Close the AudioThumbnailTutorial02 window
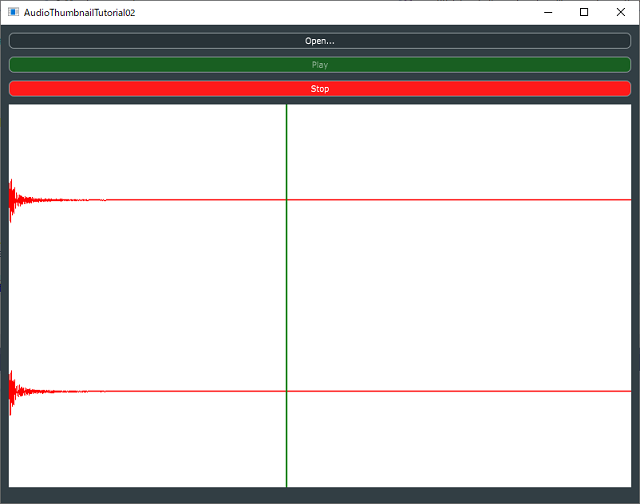Image resolution: width=640 pixels, height=504 pixels. pyautogui.click(x=621, y=12)
